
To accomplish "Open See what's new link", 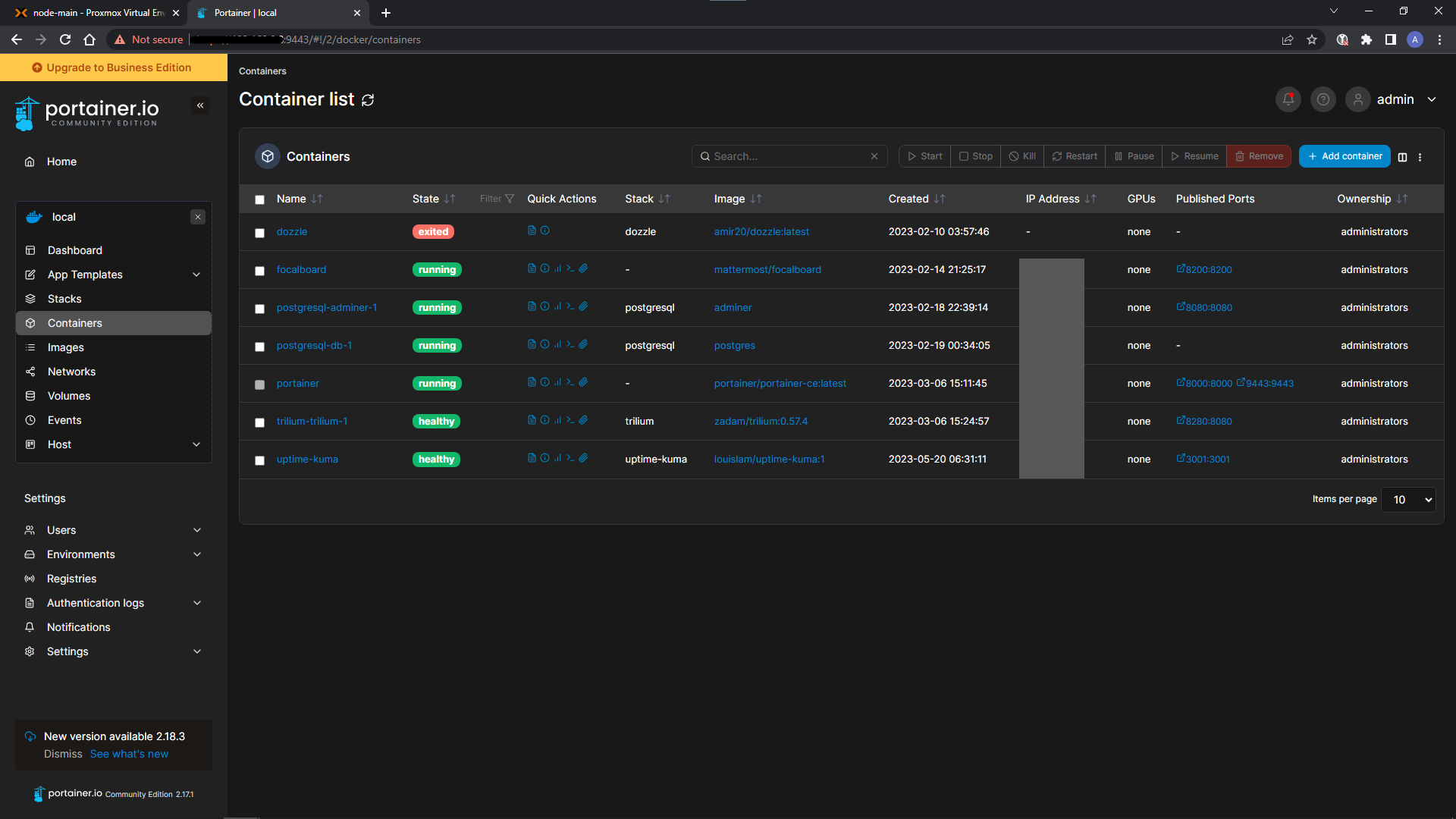I will tap(129, 754).
